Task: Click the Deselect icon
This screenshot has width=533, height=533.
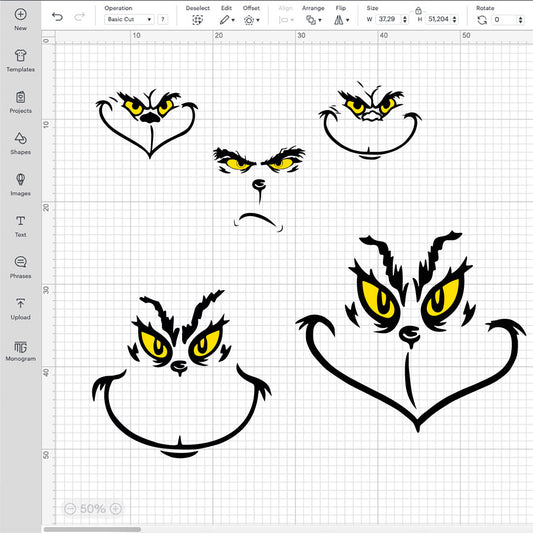Action: coord(197,20)
